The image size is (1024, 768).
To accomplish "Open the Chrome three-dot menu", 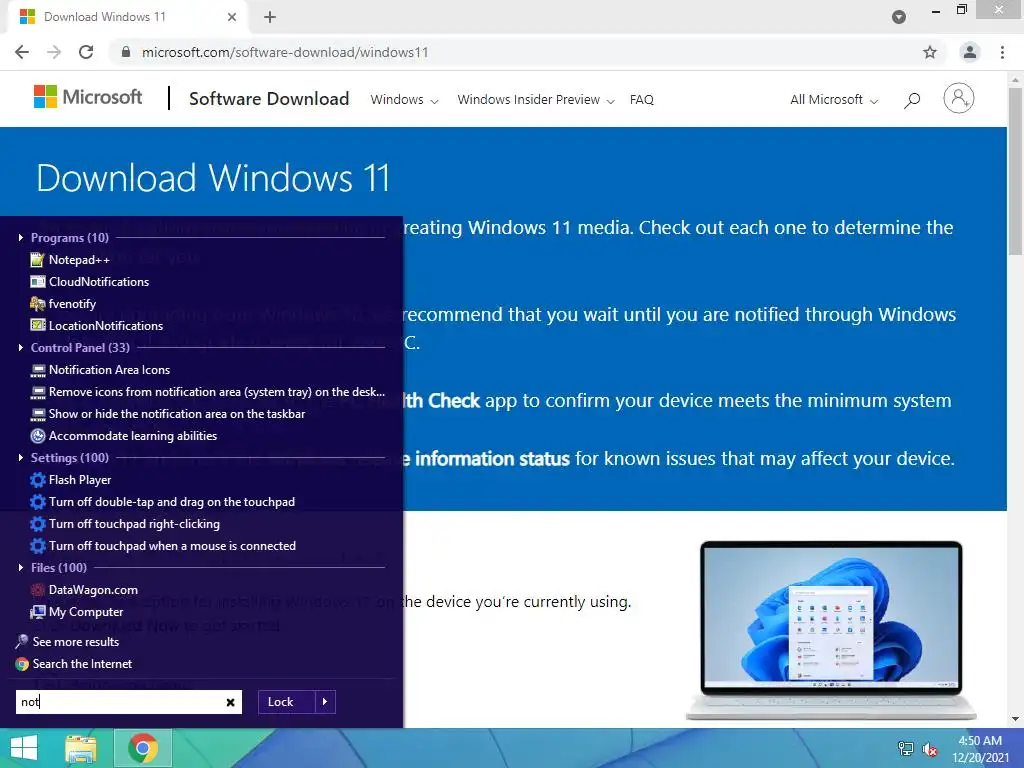I will point(1002,52).
